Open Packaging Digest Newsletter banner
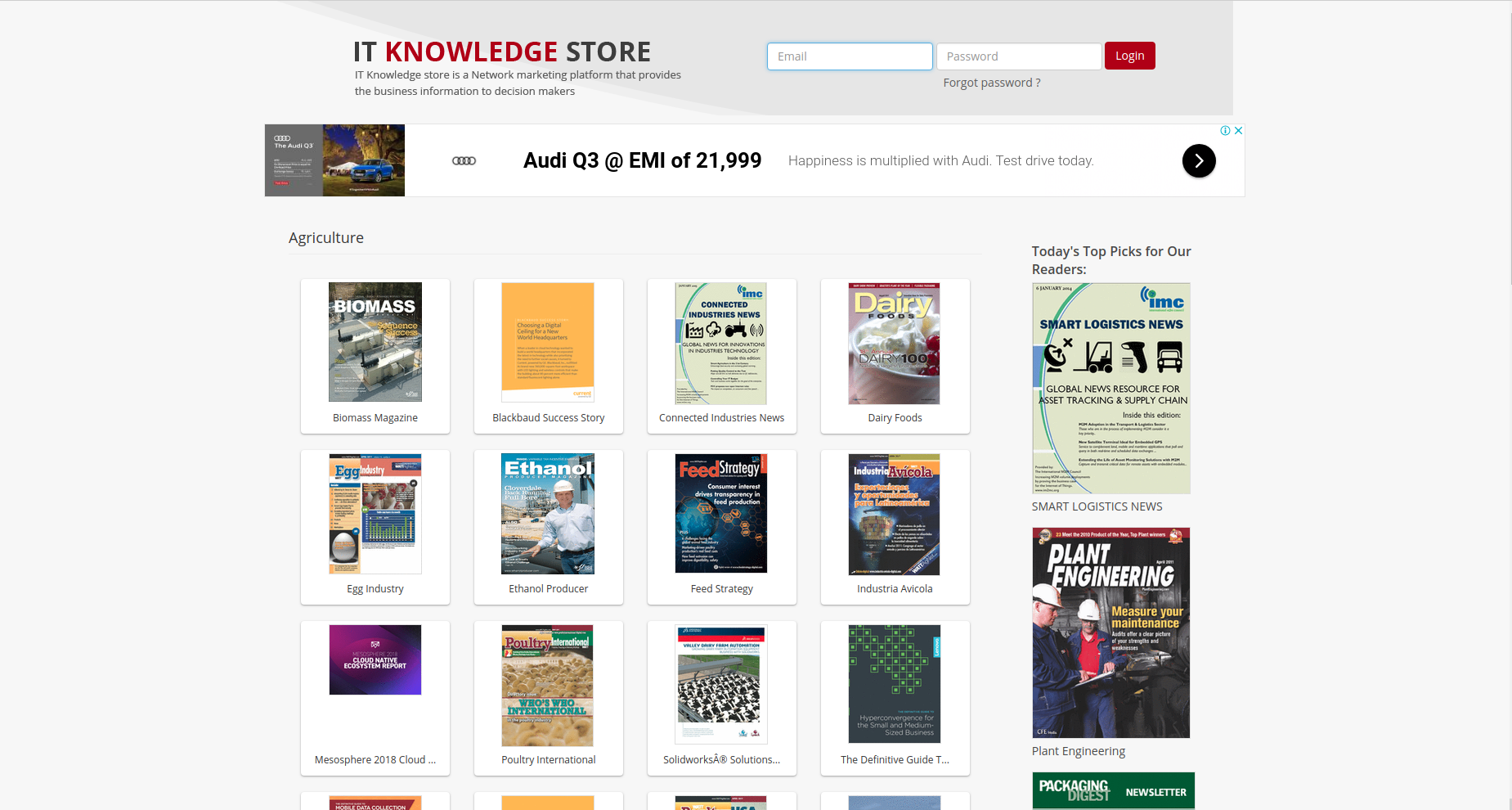 click(x=1113, y=790)
